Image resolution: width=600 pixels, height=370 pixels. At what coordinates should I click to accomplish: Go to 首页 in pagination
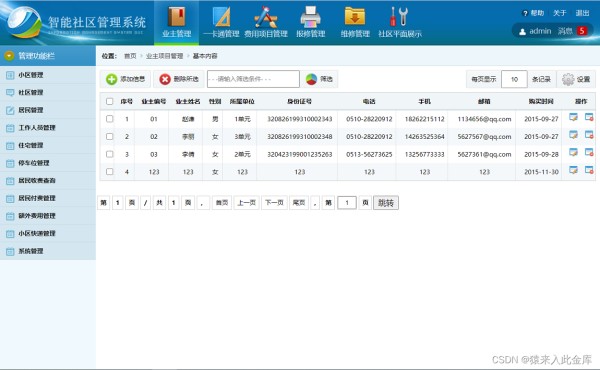[222, 203]
